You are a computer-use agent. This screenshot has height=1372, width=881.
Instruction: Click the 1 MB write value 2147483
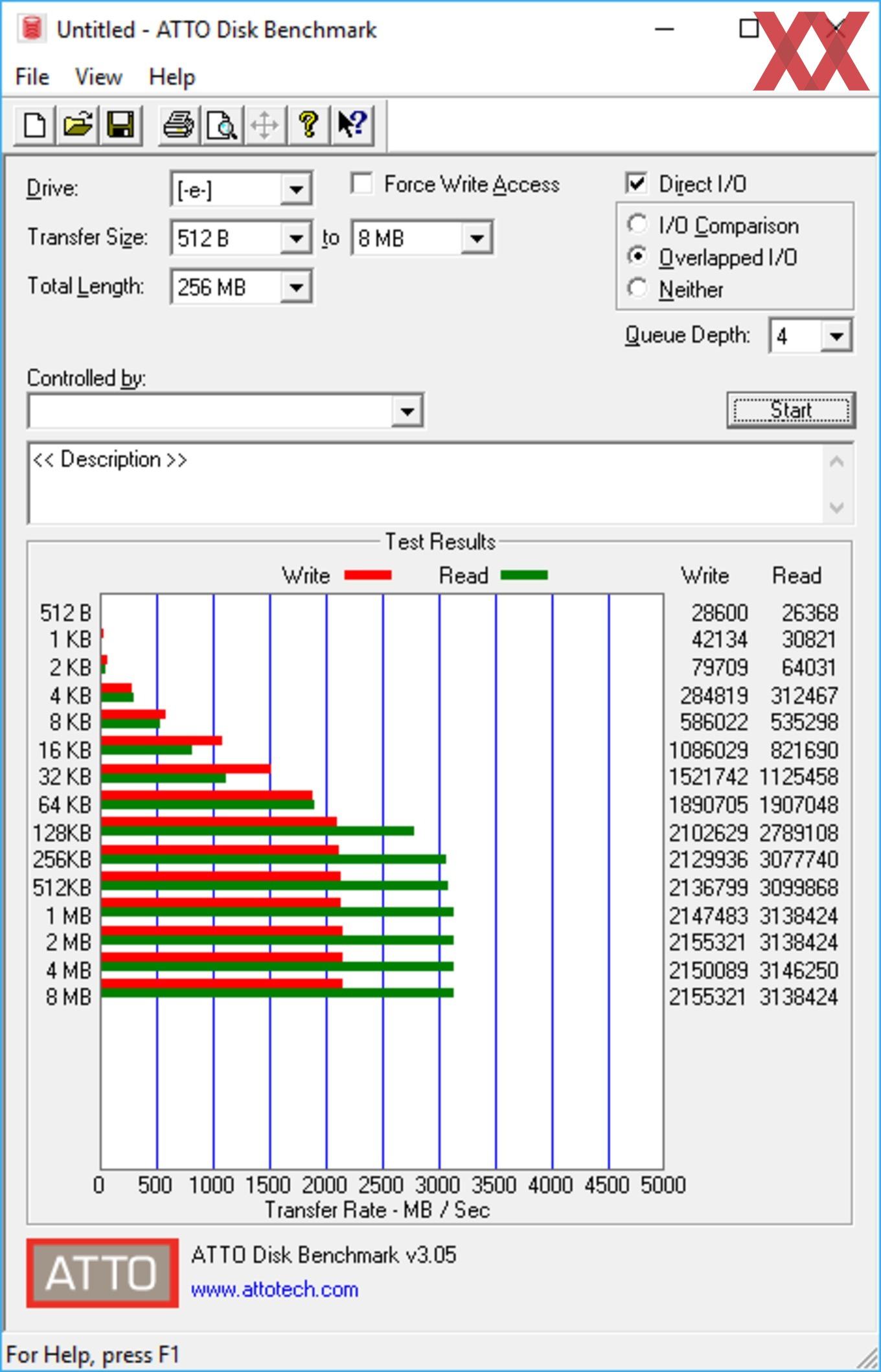click(708, 915)
